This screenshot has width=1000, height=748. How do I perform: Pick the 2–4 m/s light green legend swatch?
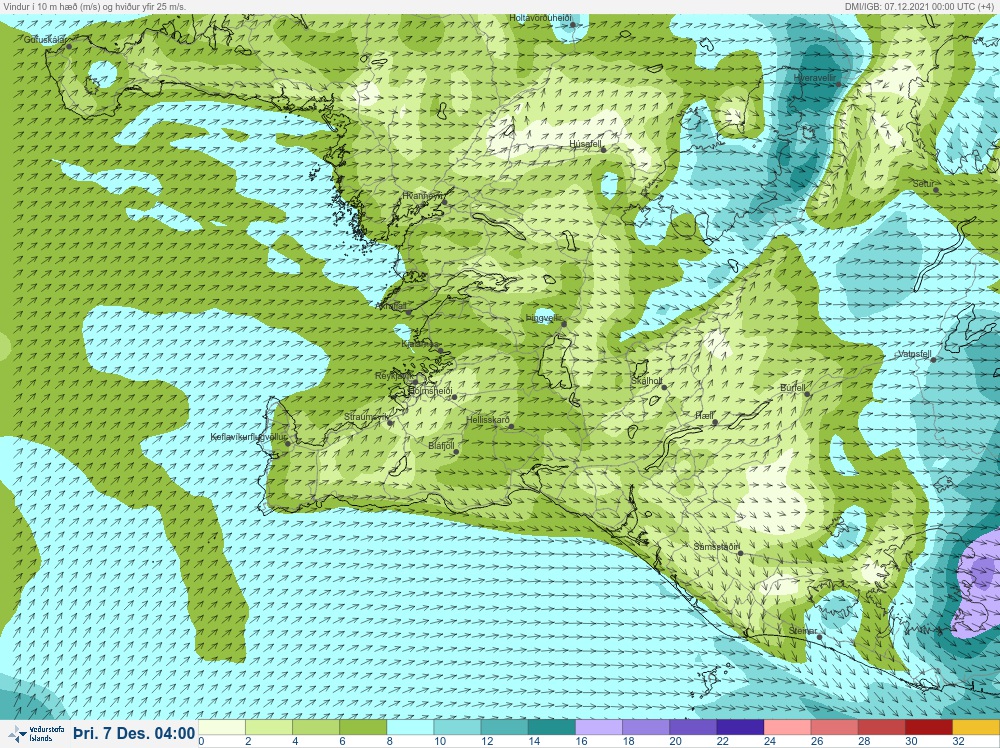click(269, 728)
